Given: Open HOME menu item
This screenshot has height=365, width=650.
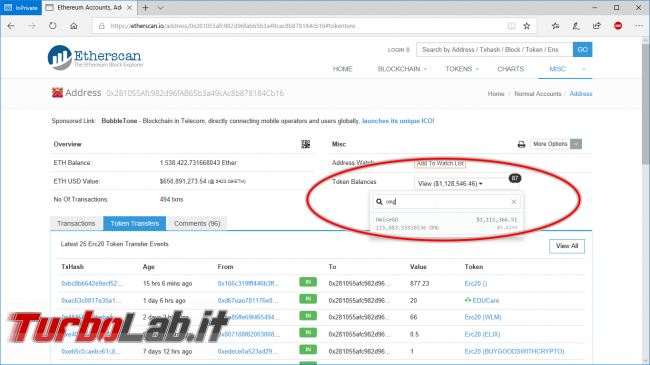Looking at the screenshot, I should point(342,69).
